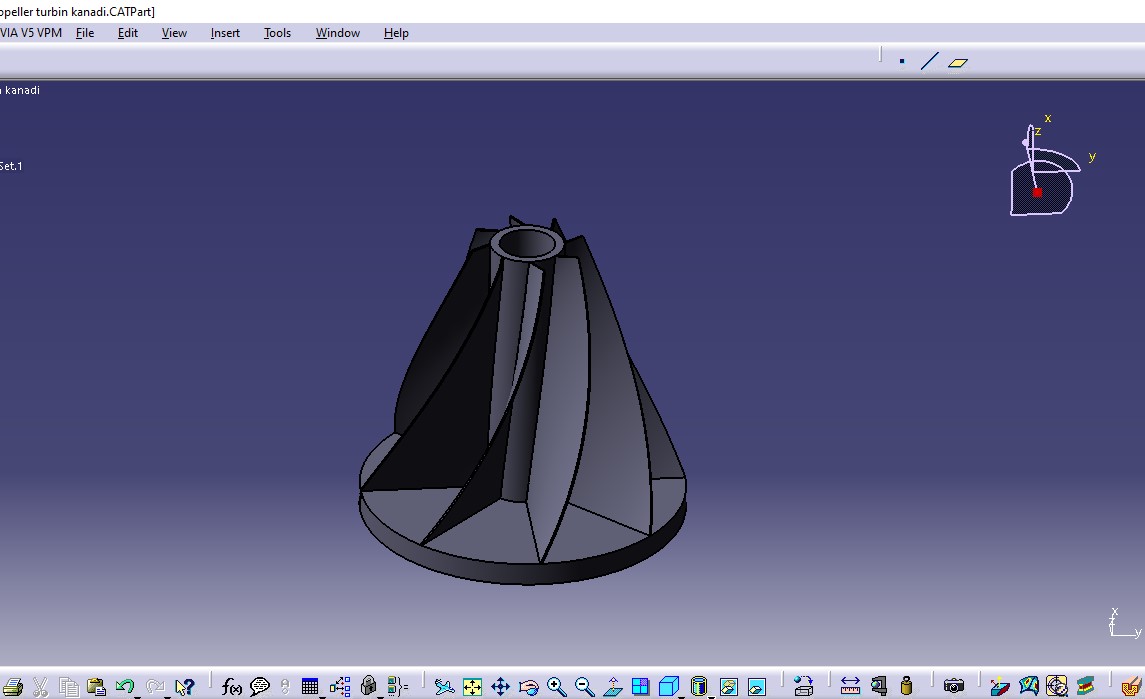
Task: Click the Apply Material icon
Action: click(803, 687)
